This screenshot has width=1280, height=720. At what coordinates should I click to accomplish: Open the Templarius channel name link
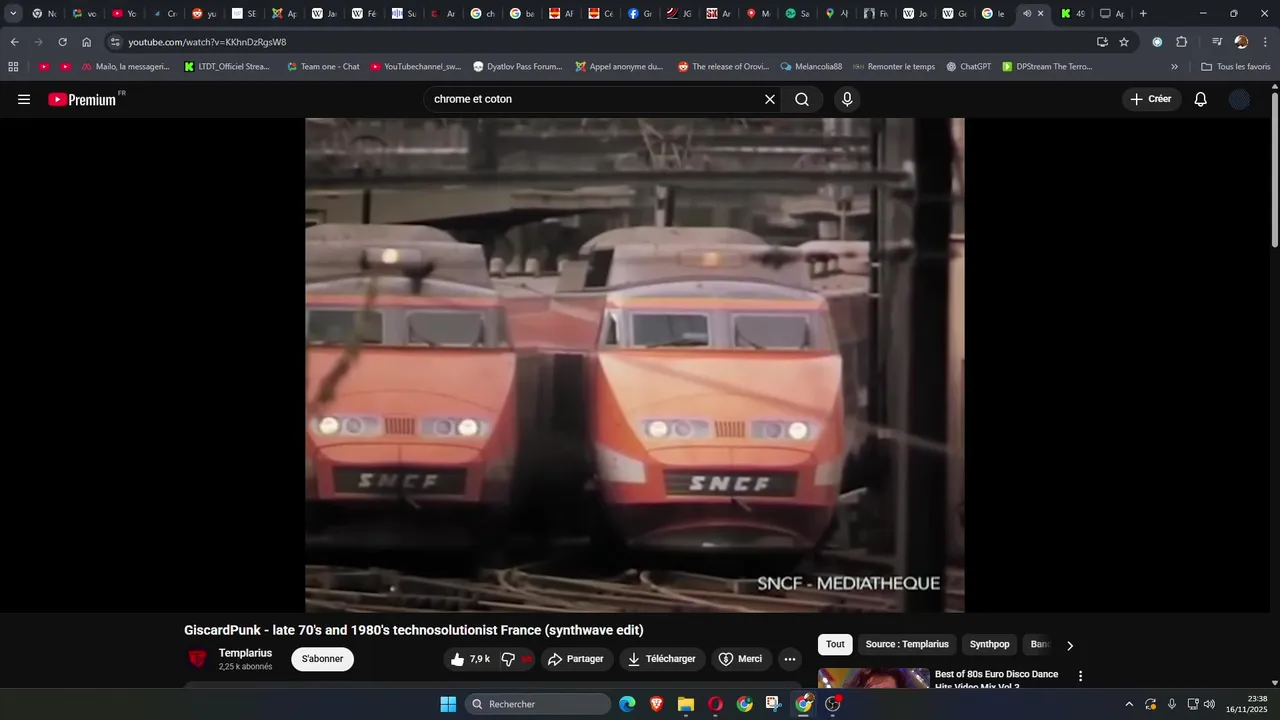coord(245,653)
